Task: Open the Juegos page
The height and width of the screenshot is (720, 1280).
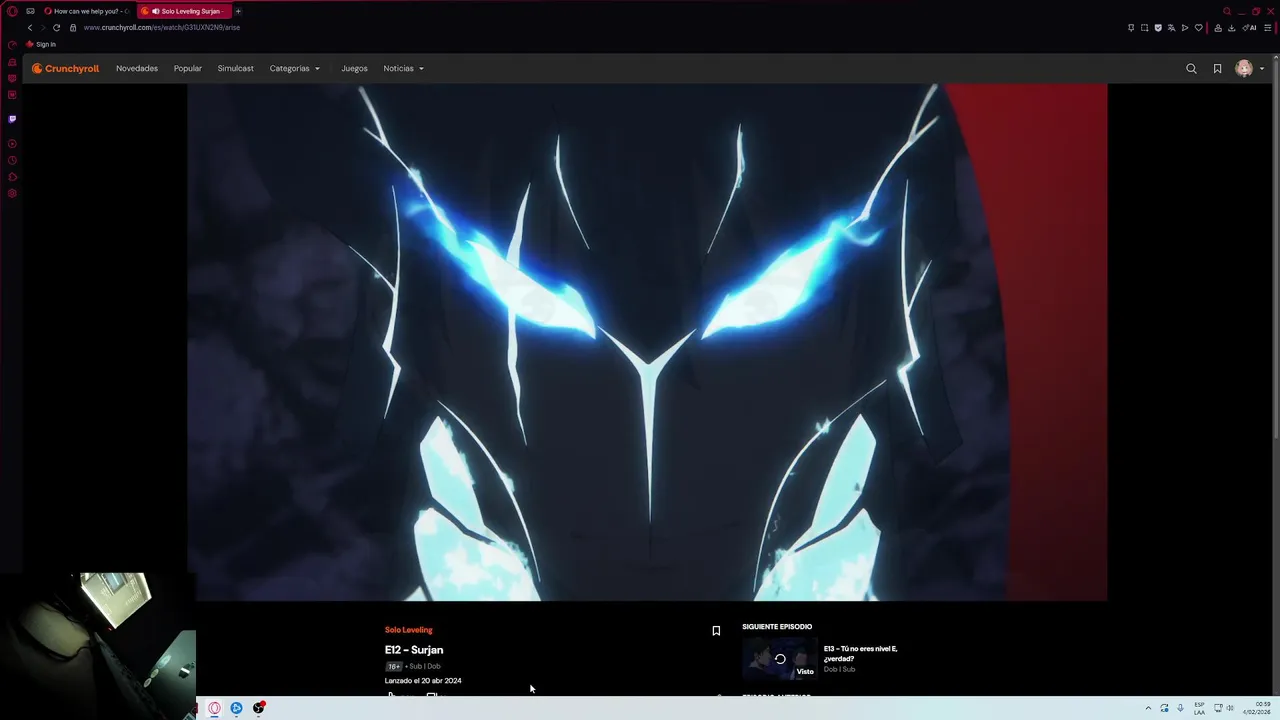Action: 354,69
